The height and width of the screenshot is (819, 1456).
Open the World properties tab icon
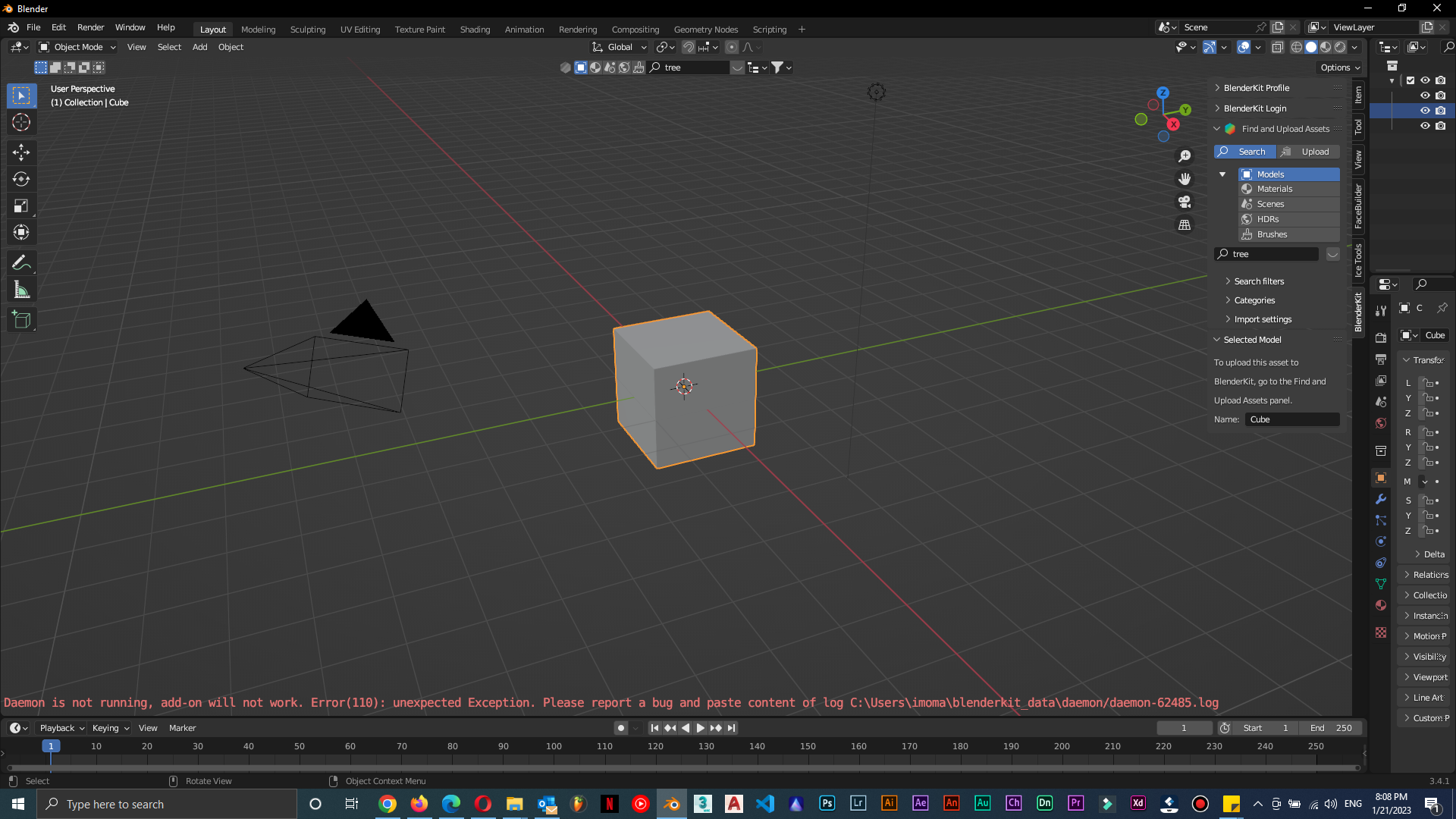pos(1381,423)
